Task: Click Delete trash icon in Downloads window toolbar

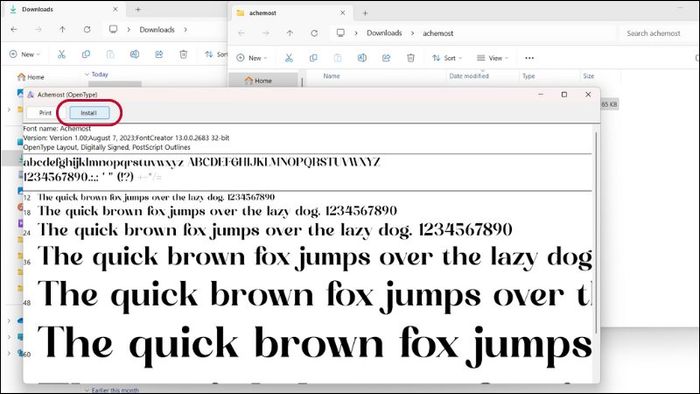Action: coord(183,54)
